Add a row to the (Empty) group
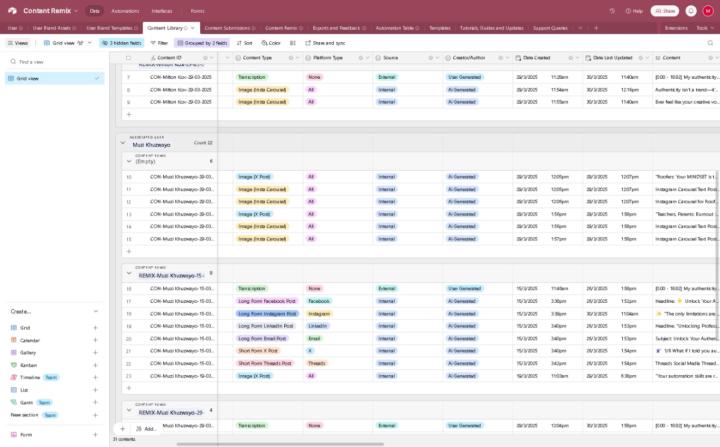The image size is (720, 447). point(129,251)
